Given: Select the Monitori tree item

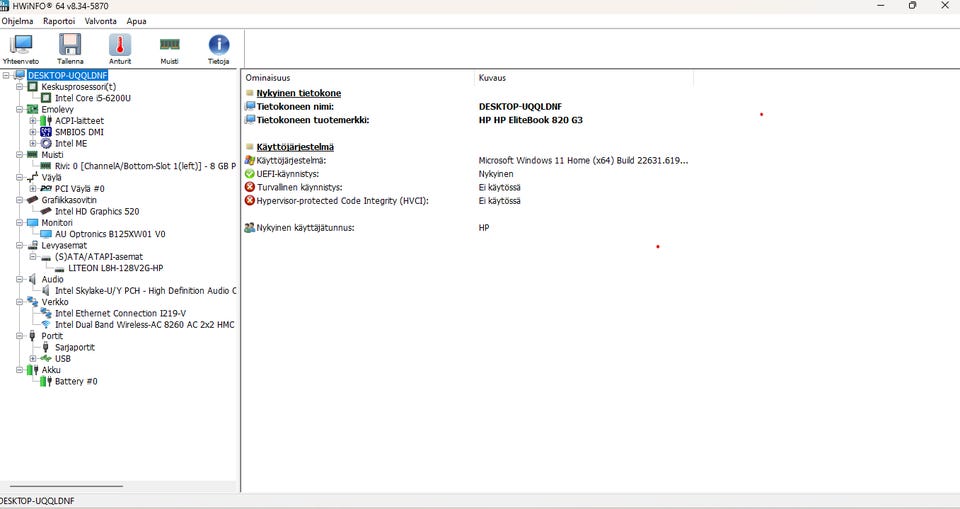Looking at the screenshot, I should pos(57,222).
